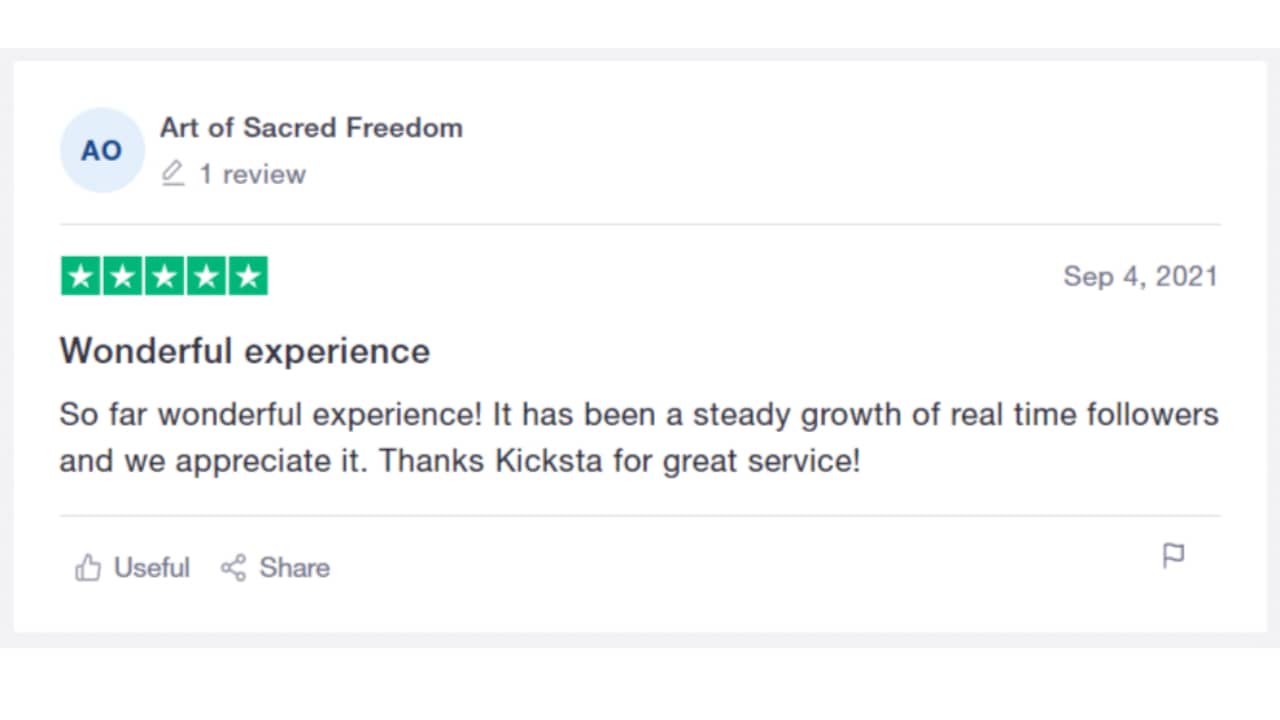Click the fourth green rating star
Screen dimensions: 1280x720
coord(206,277)
